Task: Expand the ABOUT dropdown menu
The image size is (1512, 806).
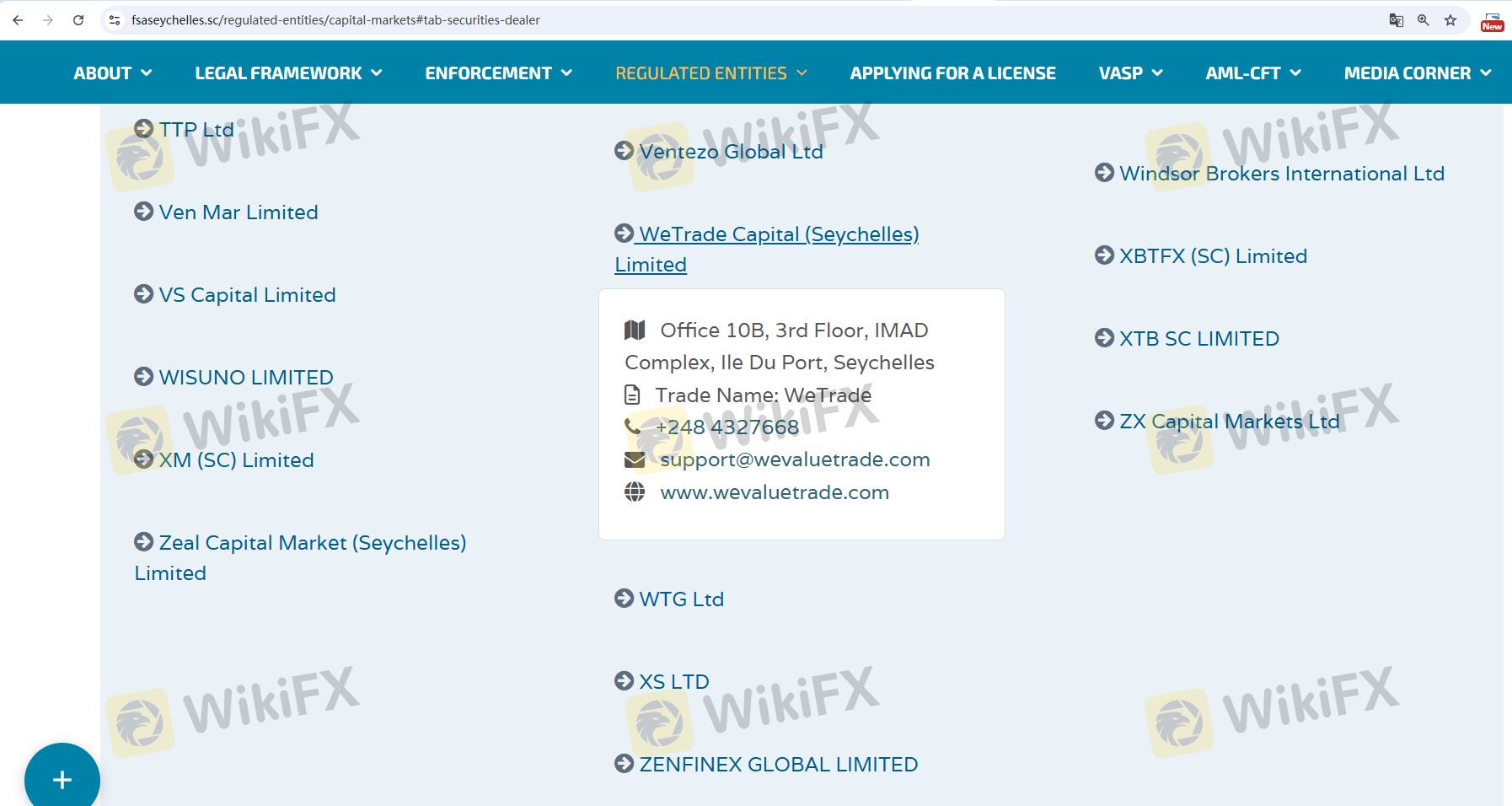Action: point(112,73)
